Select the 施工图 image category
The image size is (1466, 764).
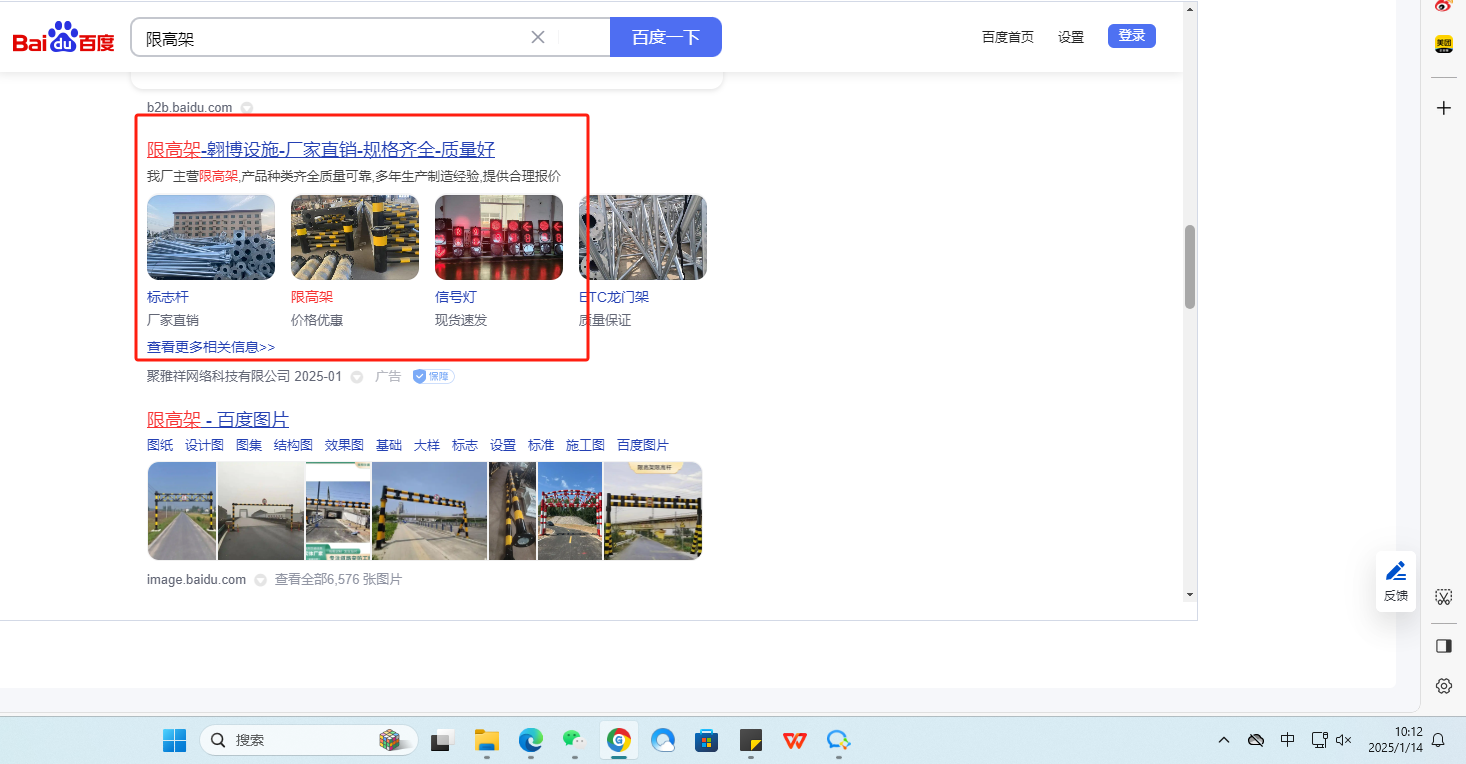[x=585, y=445]
